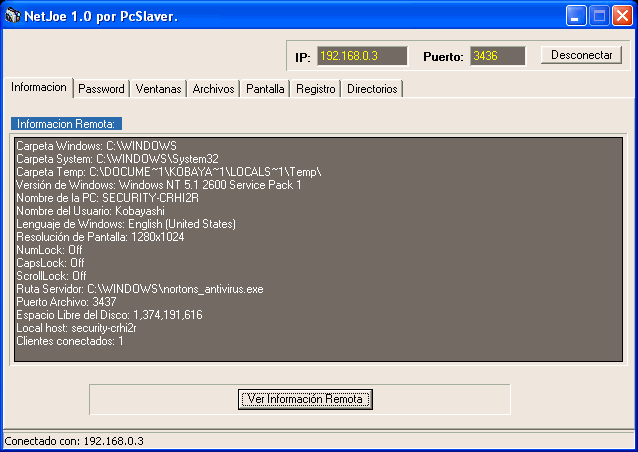Image resolution: width=638 pixels, height=452 pixels.
Task: Click the Ruta Servidor line in info panel
Action: tap(139, 289)
